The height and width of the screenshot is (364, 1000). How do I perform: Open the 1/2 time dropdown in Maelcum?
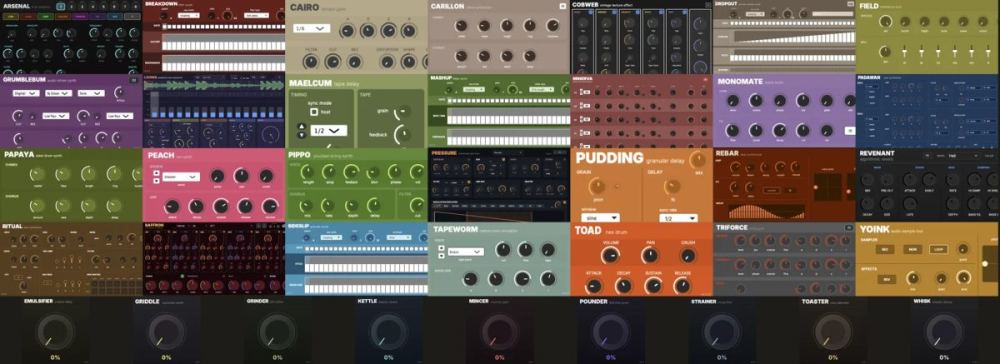tap(328, 131)
